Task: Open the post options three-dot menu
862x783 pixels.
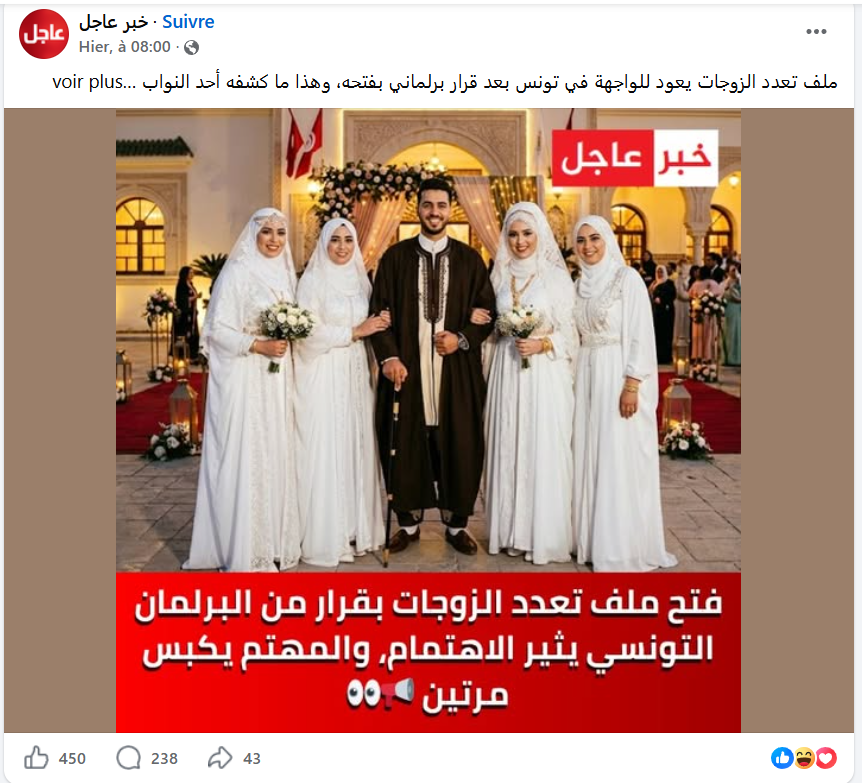Action: coord(816,32)
